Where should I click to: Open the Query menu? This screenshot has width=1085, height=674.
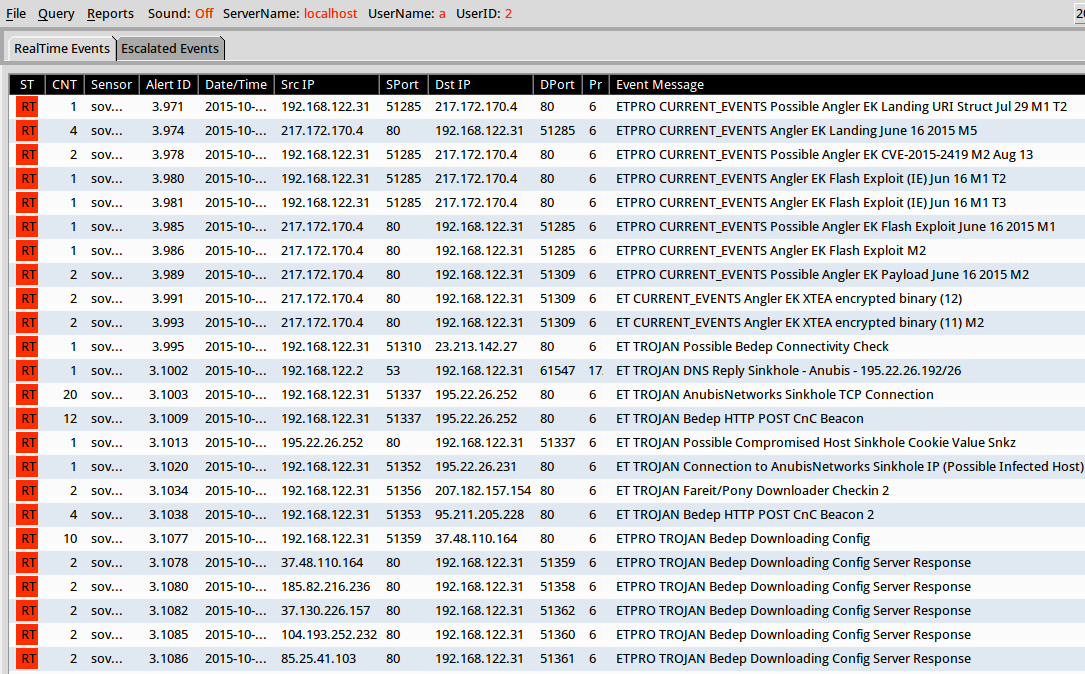pyautogui.click(x=56, y=14)
